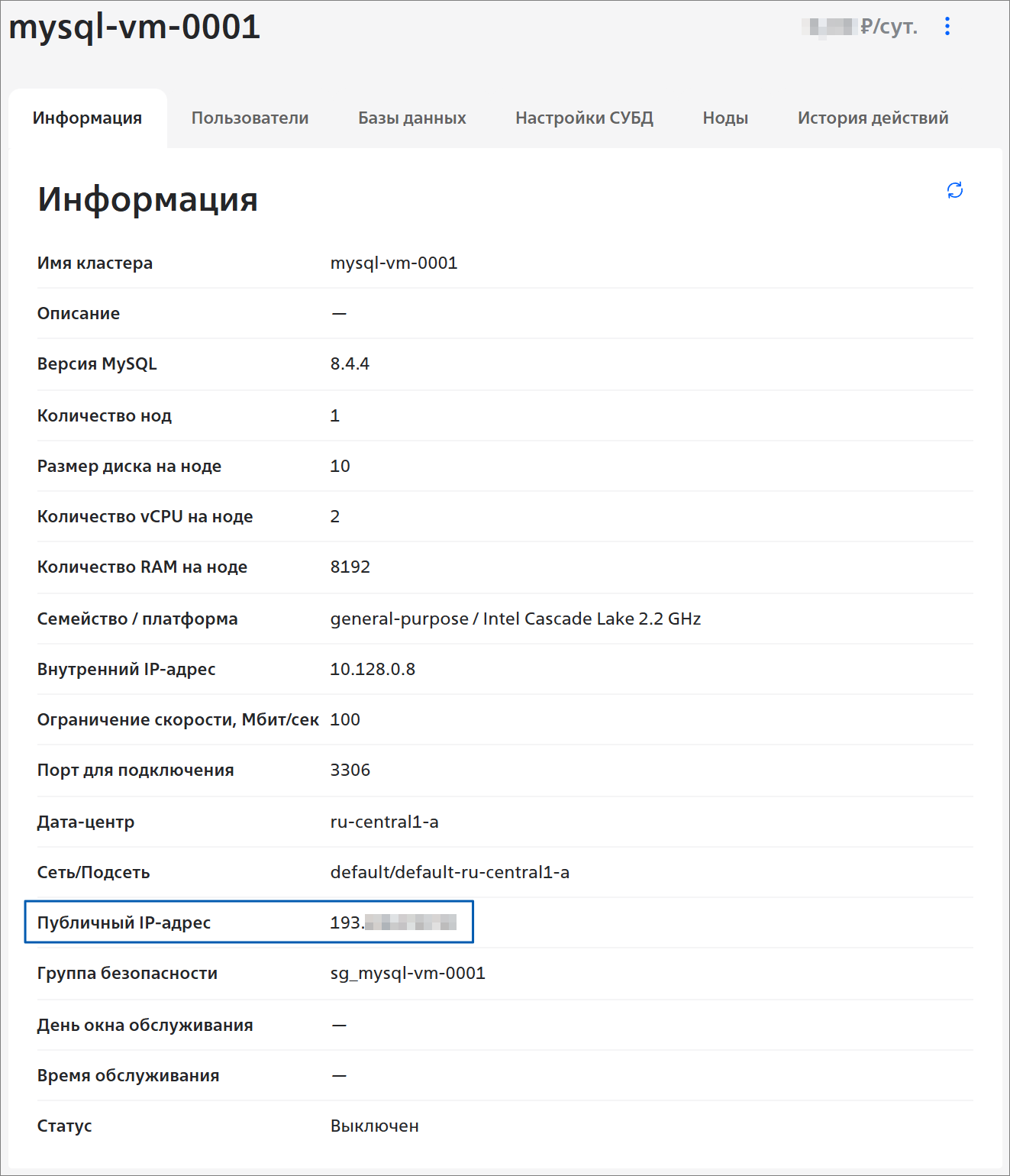Click the Семейство / платформа label

click(137, 619)
